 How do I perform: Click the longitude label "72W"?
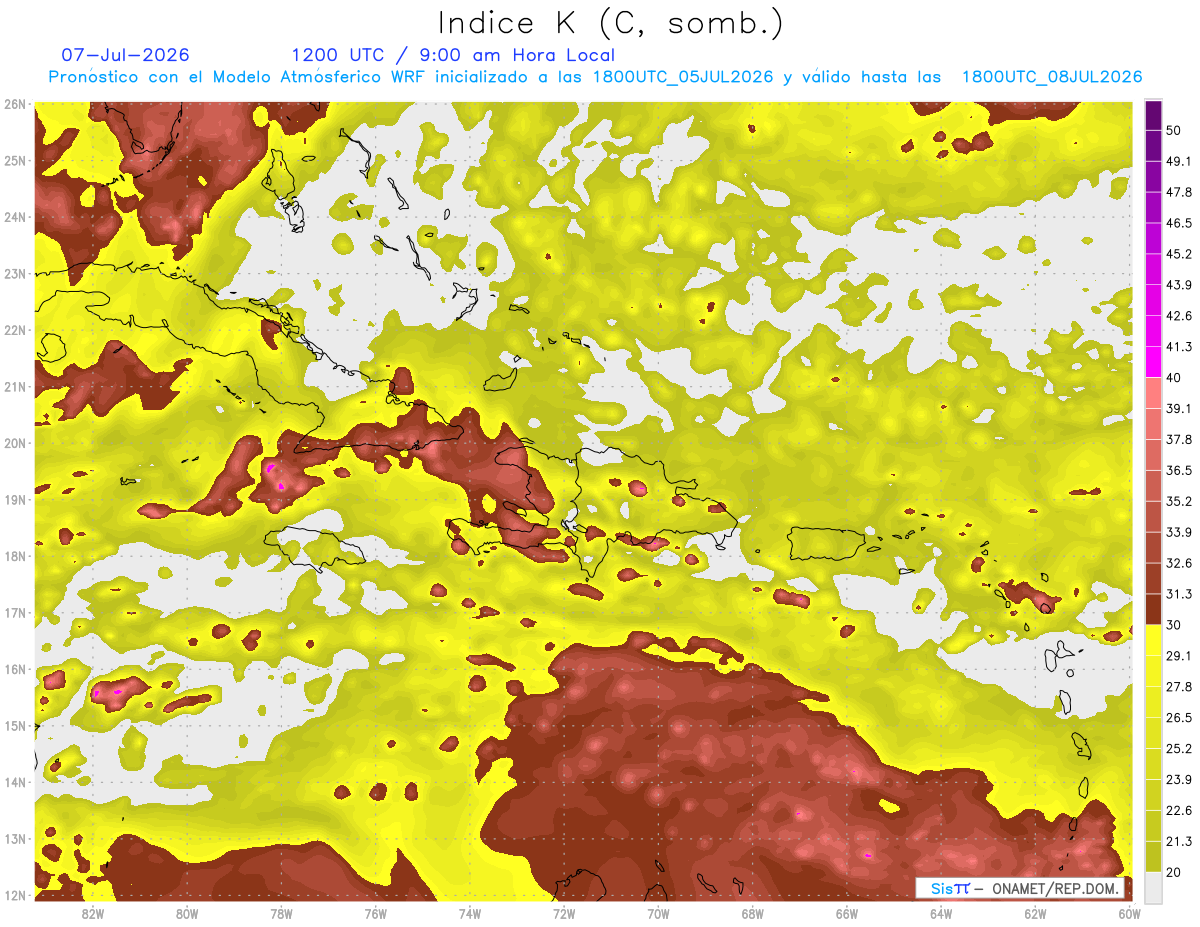click(564, 915)
